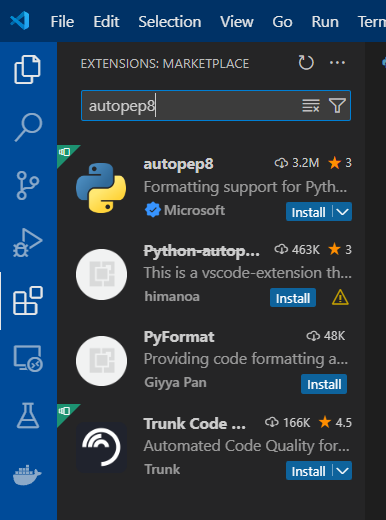Select the Python-autop... extension title
The image size is (386, 520).
pos(202,251)
